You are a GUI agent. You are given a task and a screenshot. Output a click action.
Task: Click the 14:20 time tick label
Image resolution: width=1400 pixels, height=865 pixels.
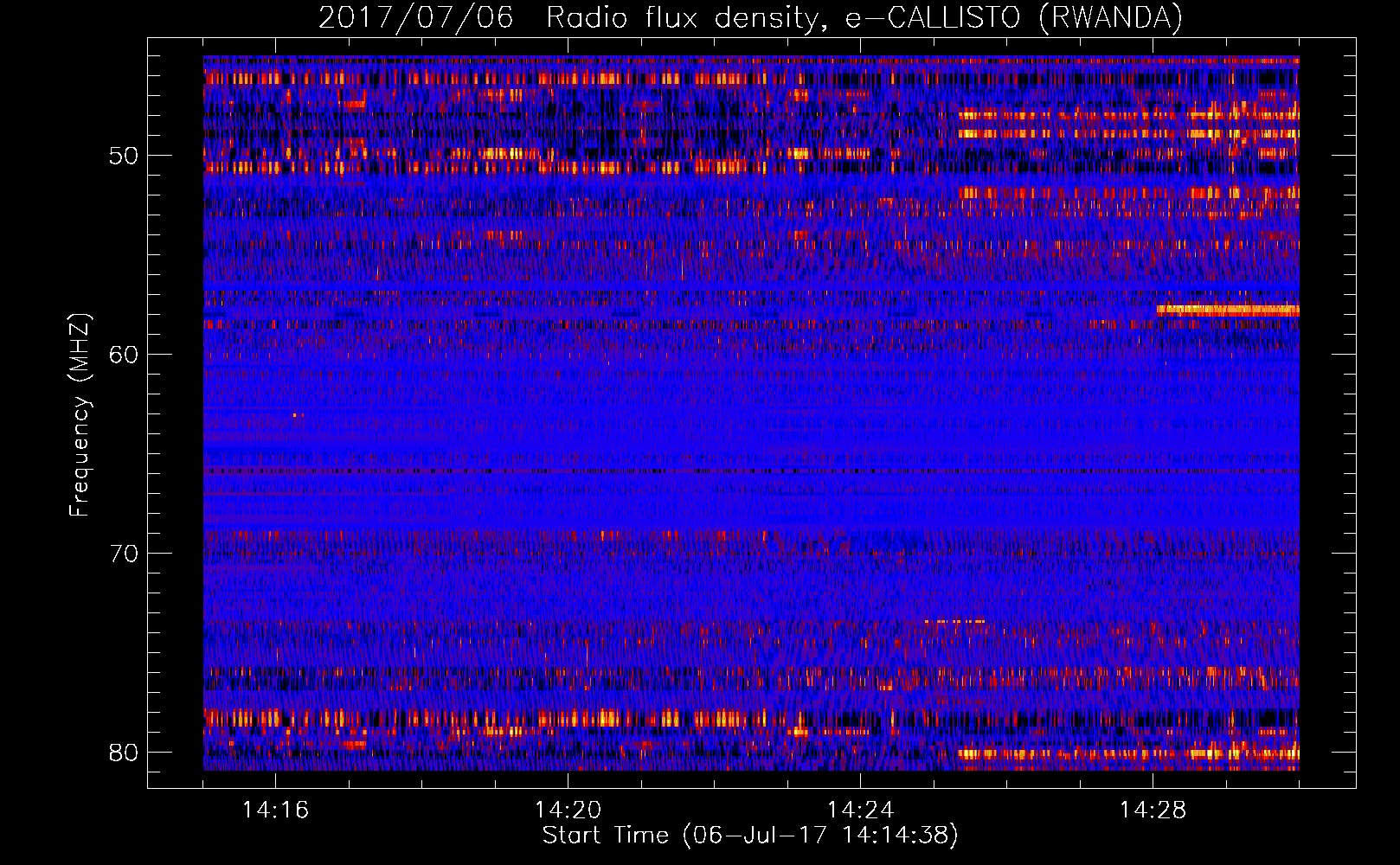(568, 811)
